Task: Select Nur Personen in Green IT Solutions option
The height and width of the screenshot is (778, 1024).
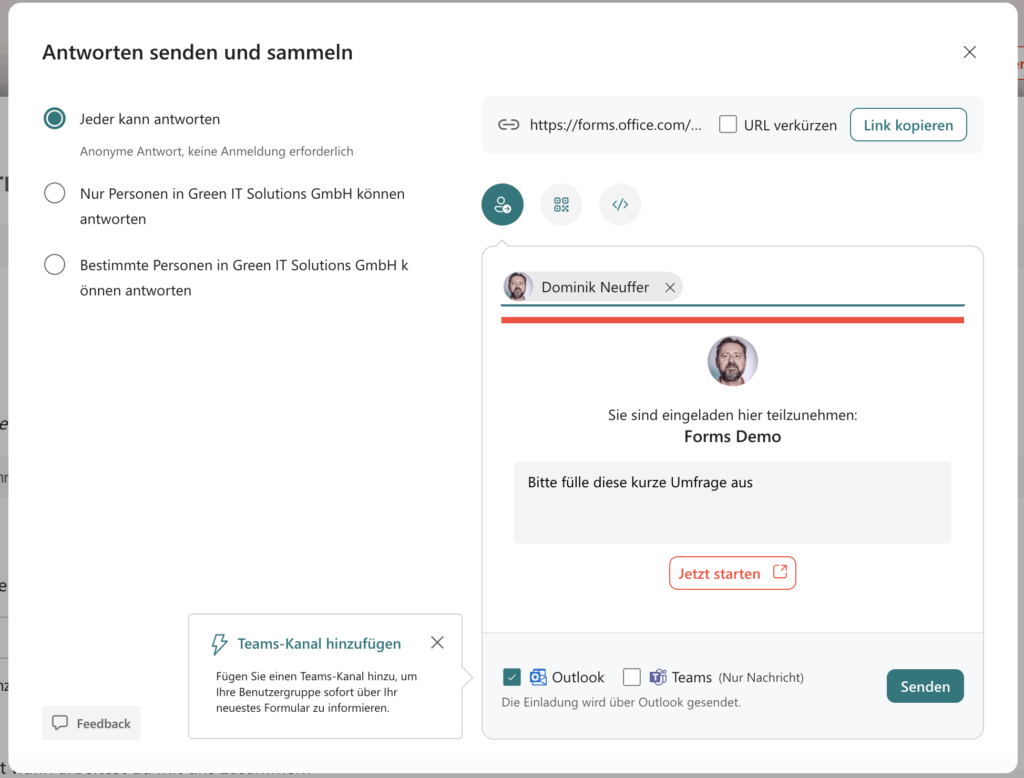Action: coord(54,193)
